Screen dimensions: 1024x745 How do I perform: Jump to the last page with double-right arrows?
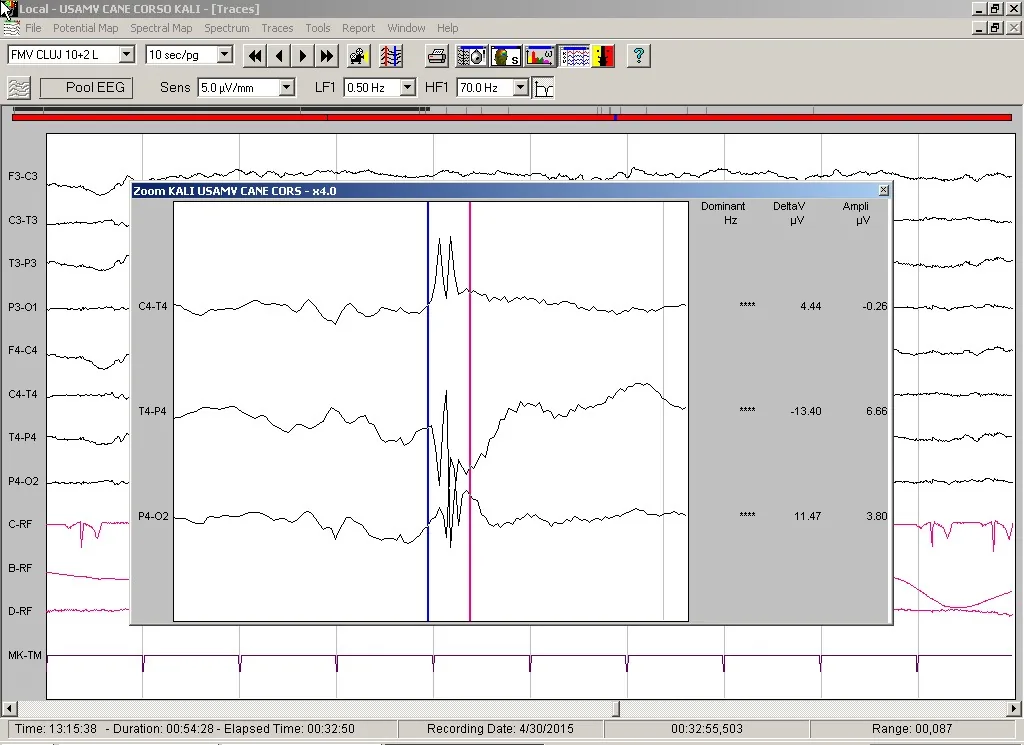pyautogui.click(x=327, y=56)
